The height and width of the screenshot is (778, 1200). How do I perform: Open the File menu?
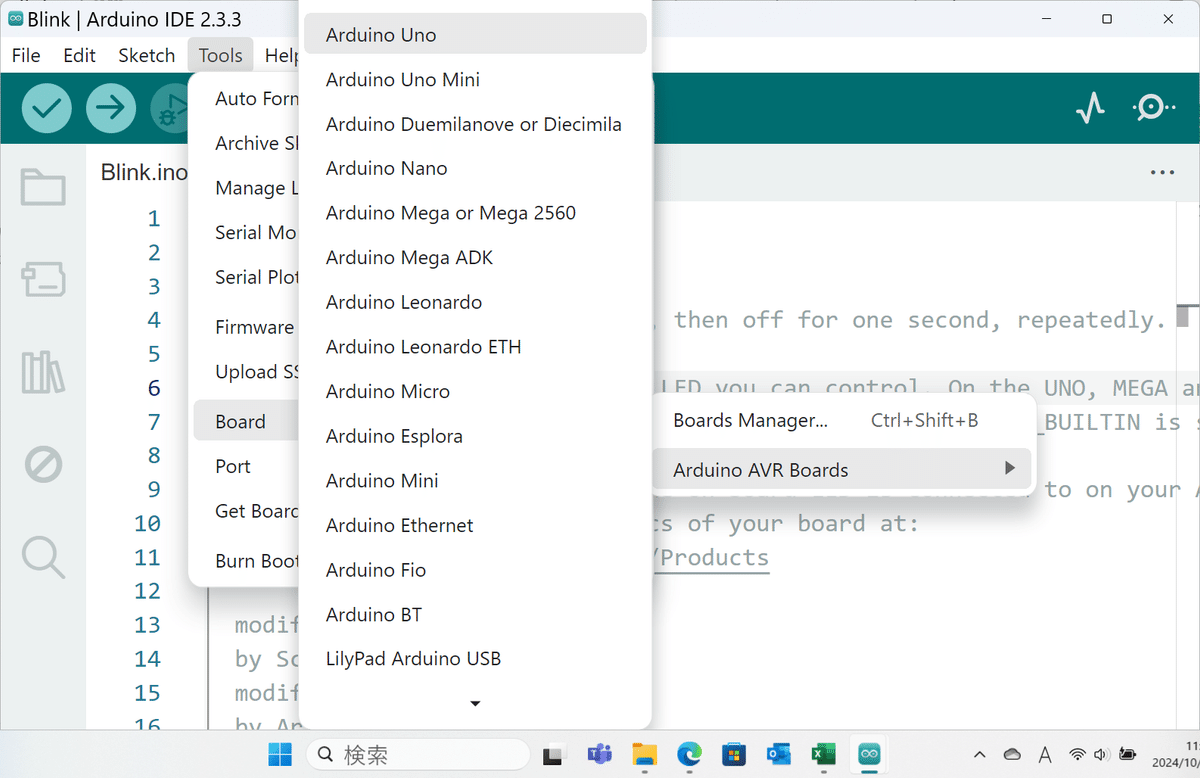(x=25, y=55)
